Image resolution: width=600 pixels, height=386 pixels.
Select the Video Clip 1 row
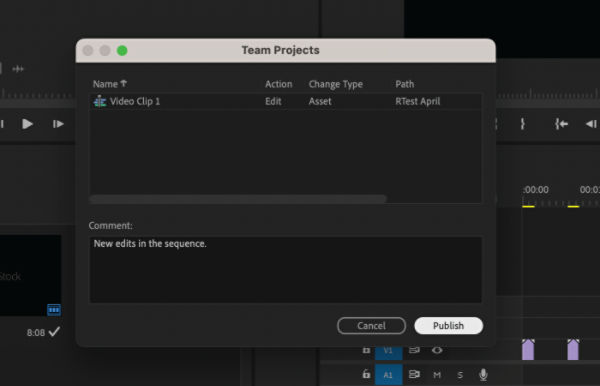(285, 101)
